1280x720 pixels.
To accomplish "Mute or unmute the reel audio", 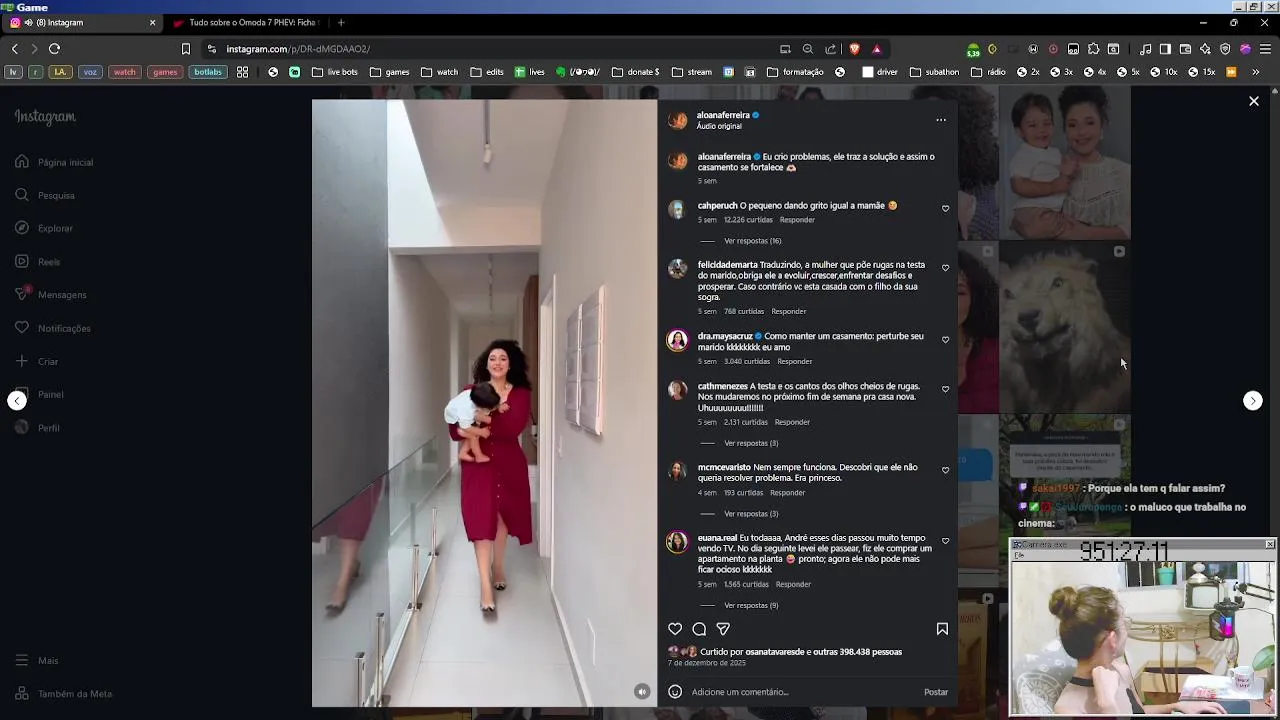I will point(642,691).
